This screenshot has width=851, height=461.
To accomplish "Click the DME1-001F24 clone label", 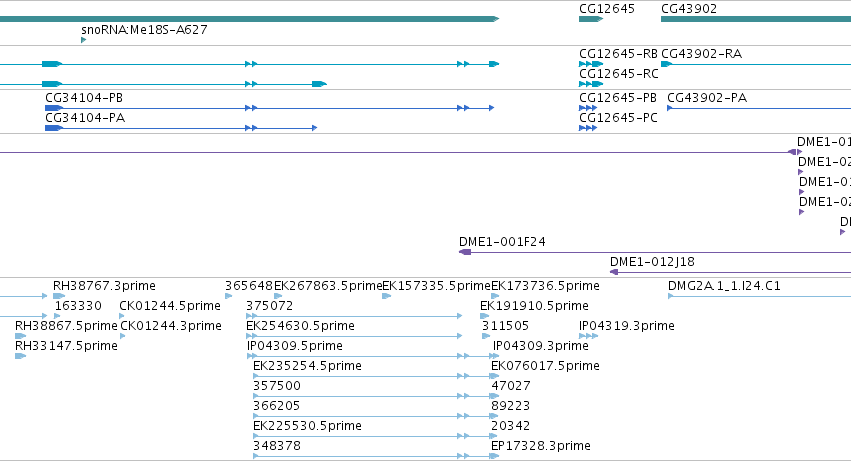I will pos(503,242).
